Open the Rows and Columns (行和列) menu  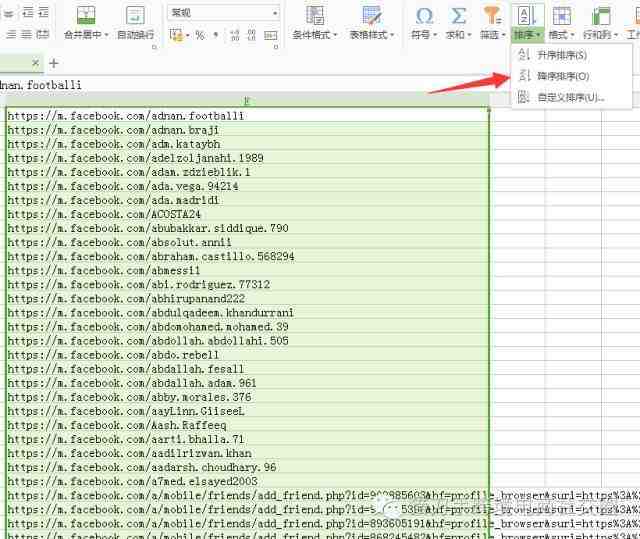(600, 22)
